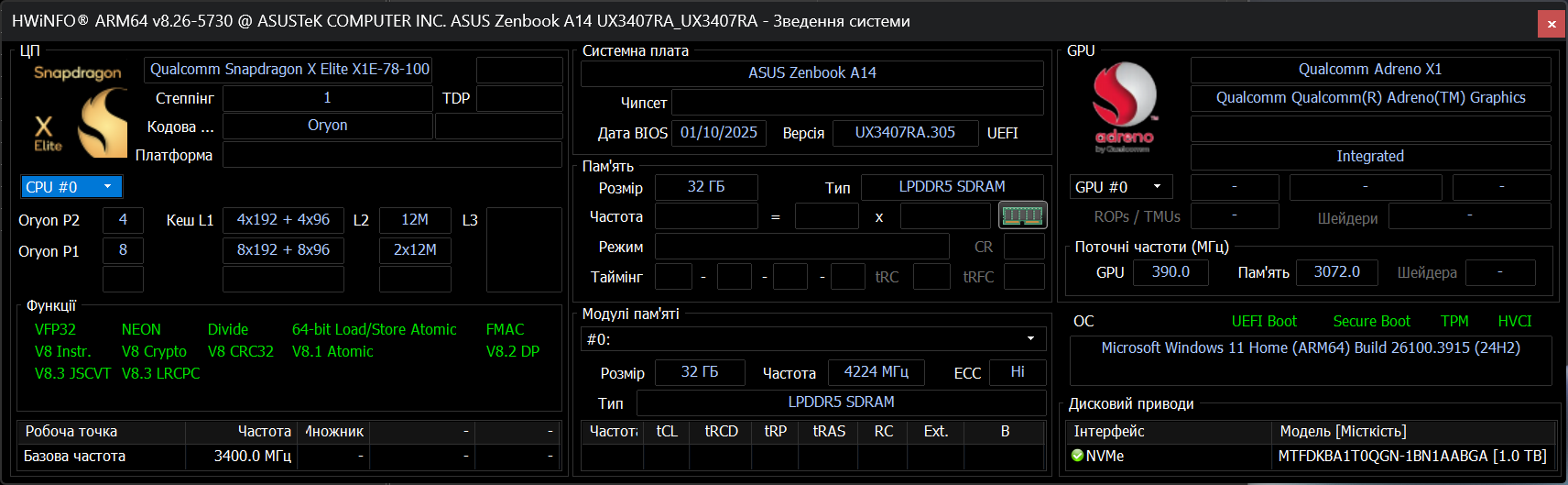Click the empty TDP field
Screen dimensions: 1568x485
pyautogui.click(x=519, y=98)
